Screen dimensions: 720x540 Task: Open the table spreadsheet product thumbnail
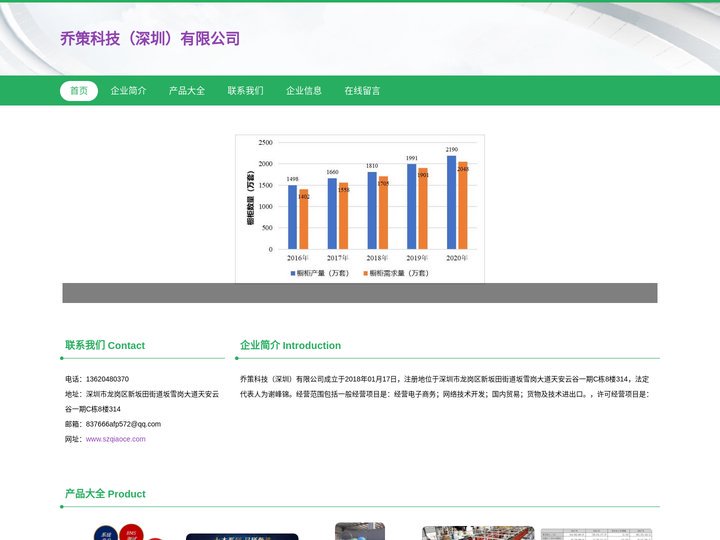click(x=596, y=534)
